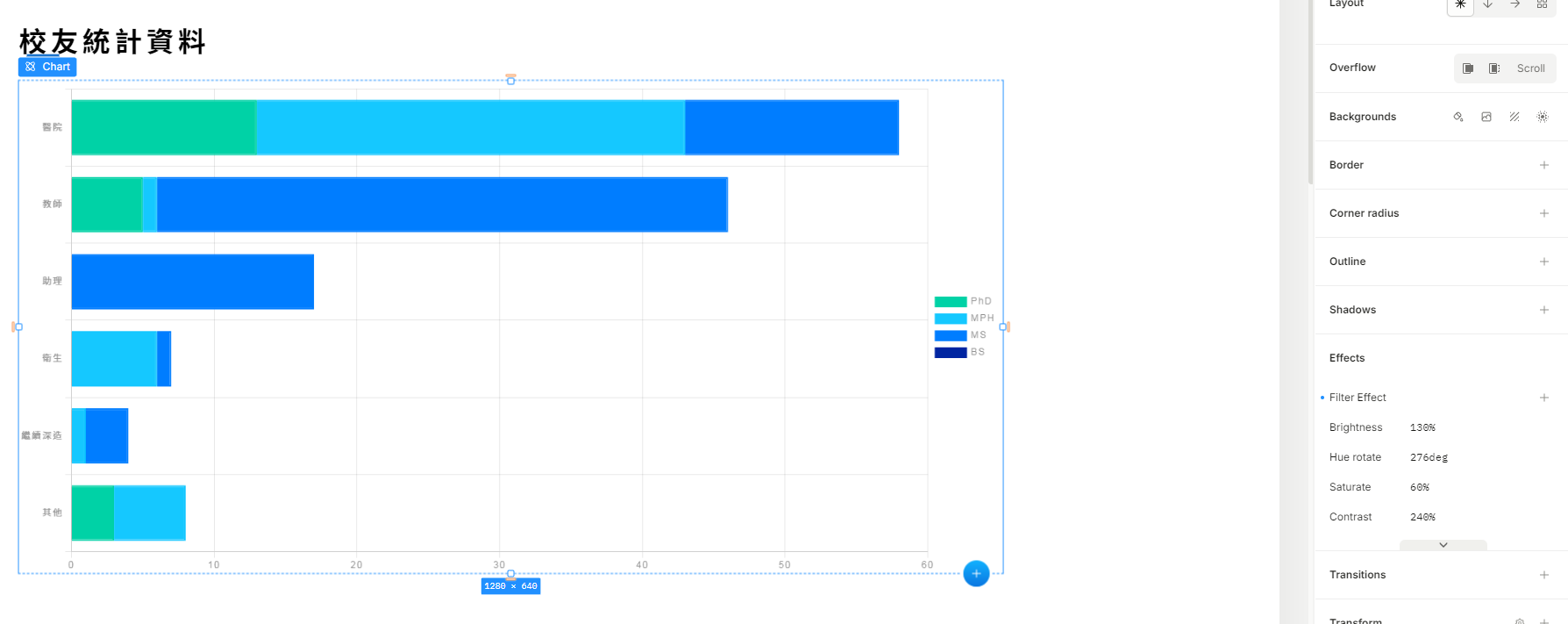Viewport: 1568px width, 624px height.
Task: Add a new Filter Effect
Action: (x=1544, y=398)
